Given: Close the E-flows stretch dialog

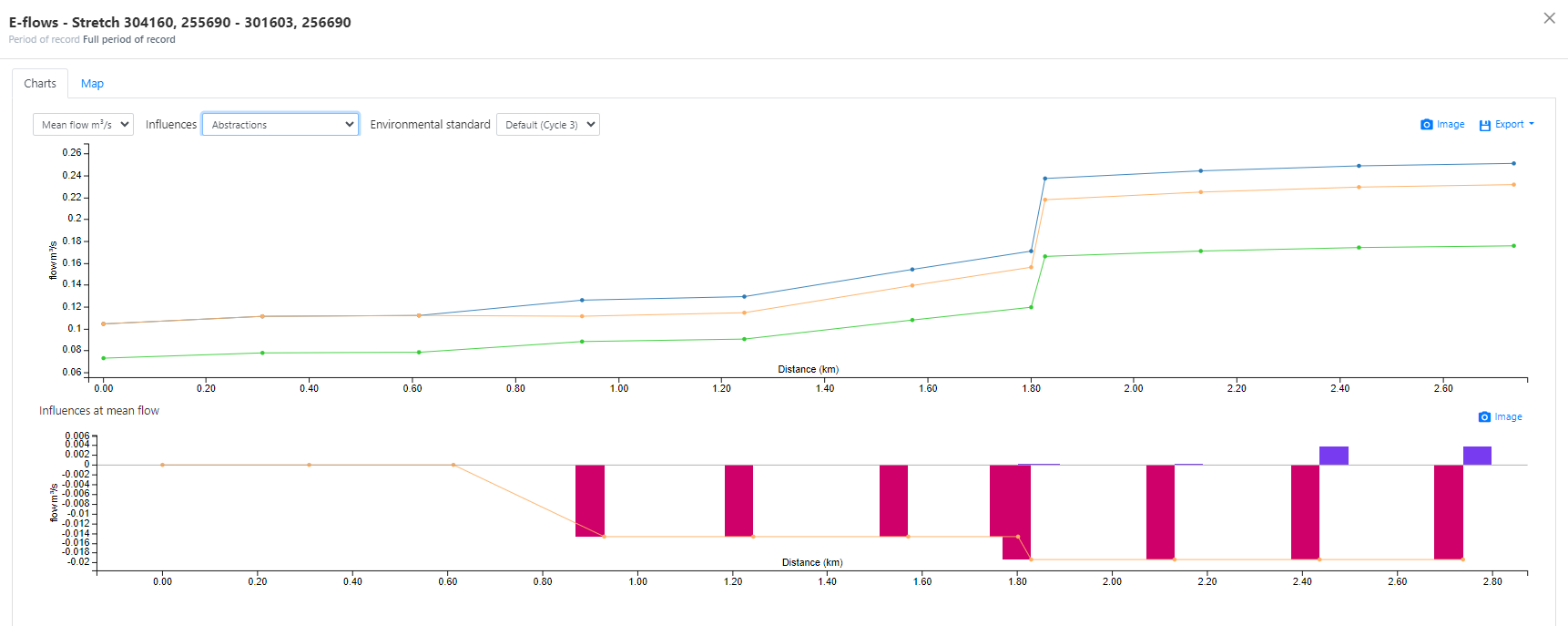Looking at the screenshot, I should pyautogui.click(x=1549, y=18).
